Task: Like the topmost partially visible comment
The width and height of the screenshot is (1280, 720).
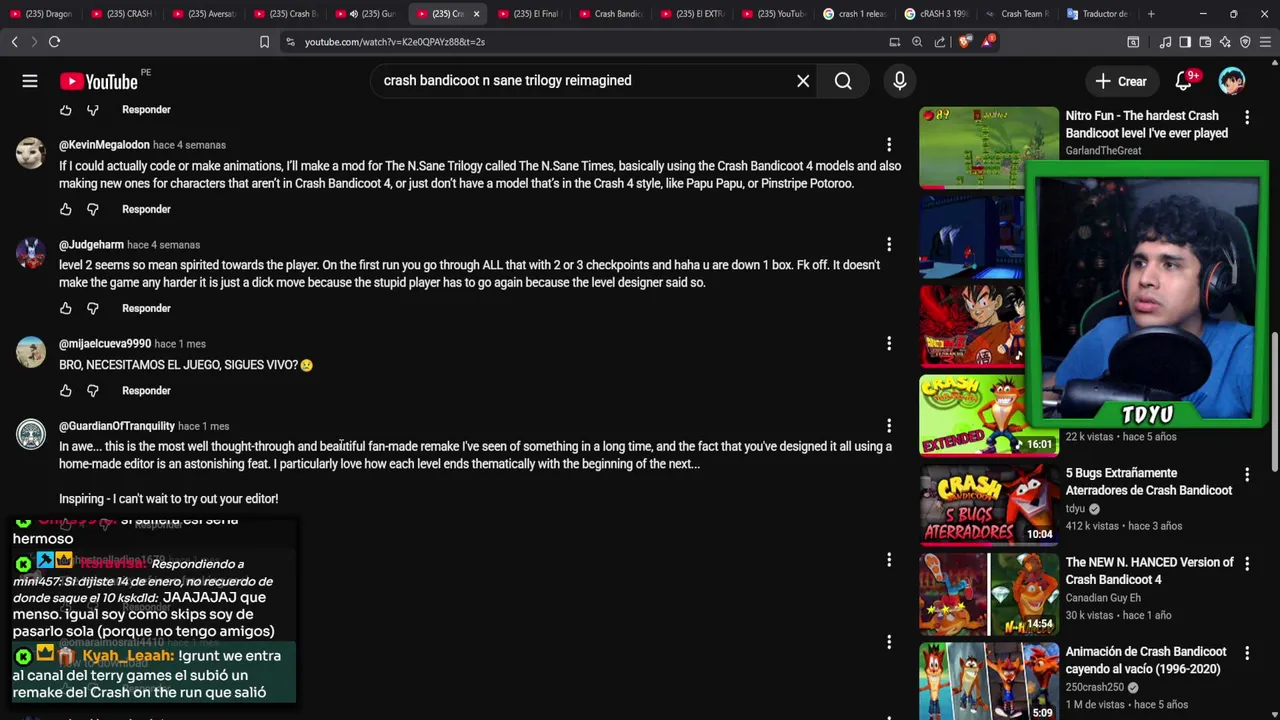Action: click(x=66, y=110)
